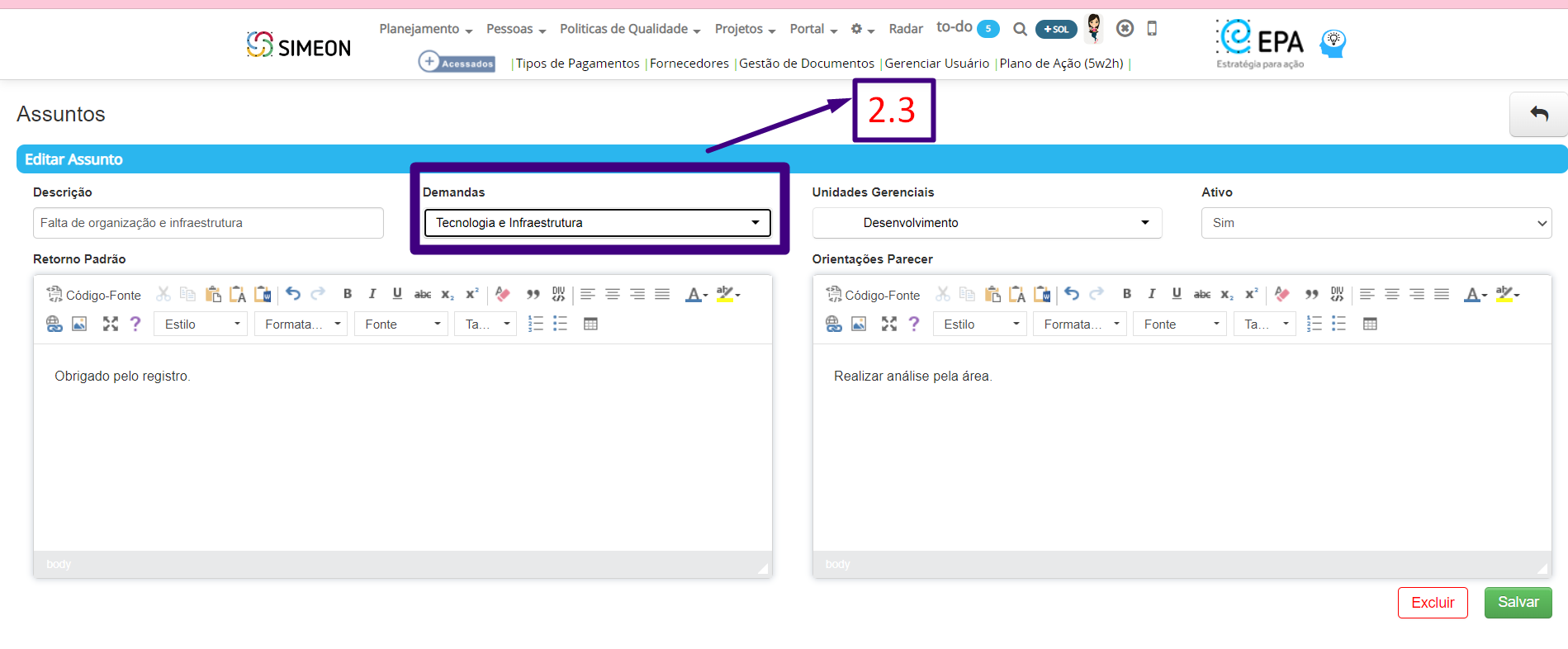
Task: Click the undo icon in Retorno Padrão editor
Action: 293,294
